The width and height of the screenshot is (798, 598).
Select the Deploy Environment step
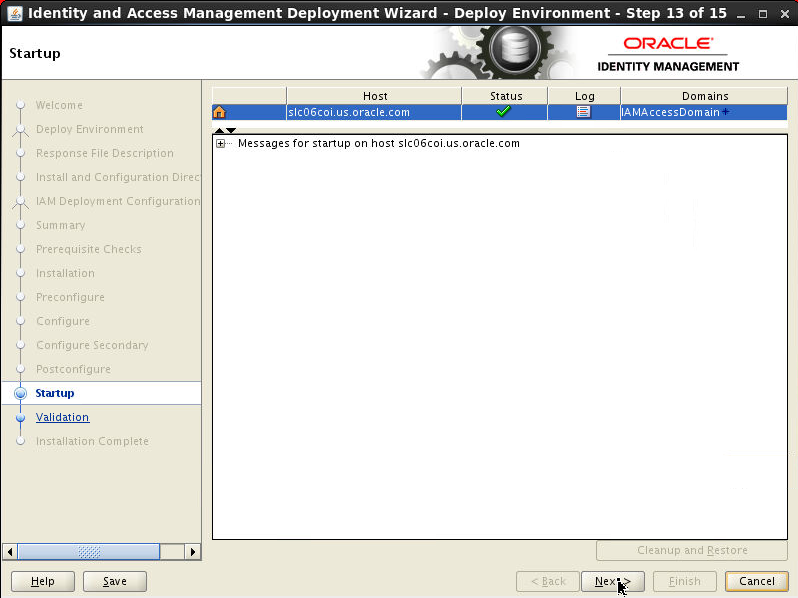(x=90, y=129)
